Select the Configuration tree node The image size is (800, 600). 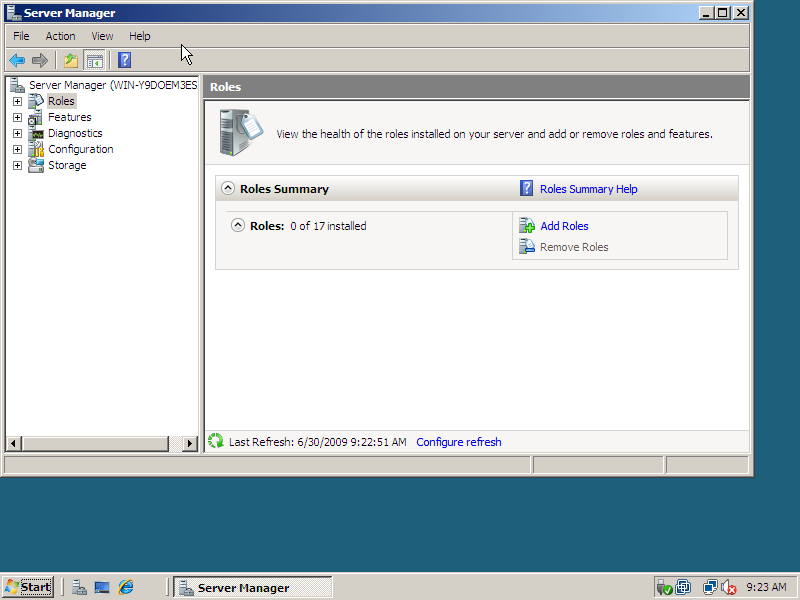pyautogui.click(x=81, y=149)
